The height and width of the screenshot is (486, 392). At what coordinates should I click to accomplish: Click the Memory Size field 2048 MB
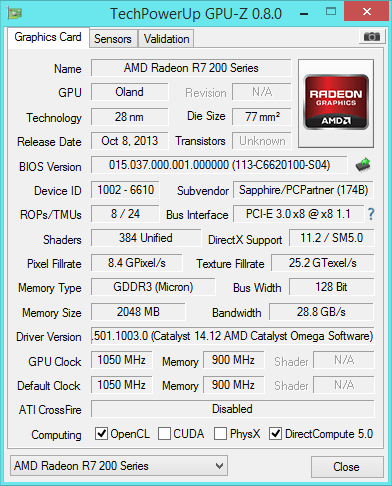point(138,312)
